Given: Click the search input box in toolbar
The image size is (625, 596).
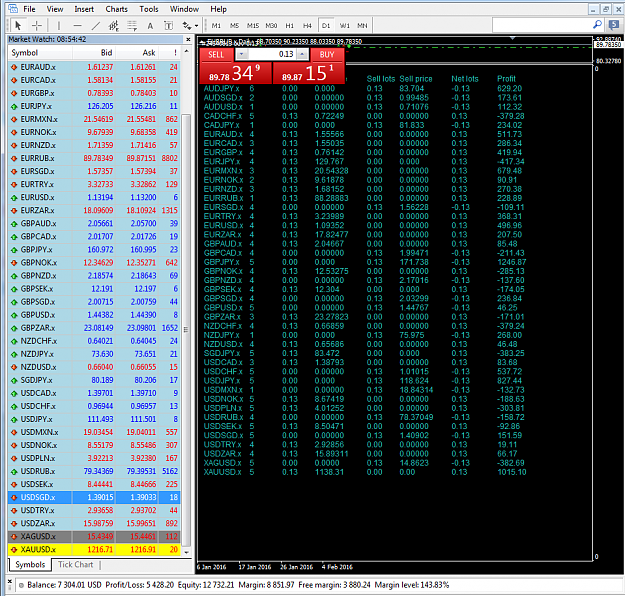Looking at the screenshot, I should coord(542,25).
